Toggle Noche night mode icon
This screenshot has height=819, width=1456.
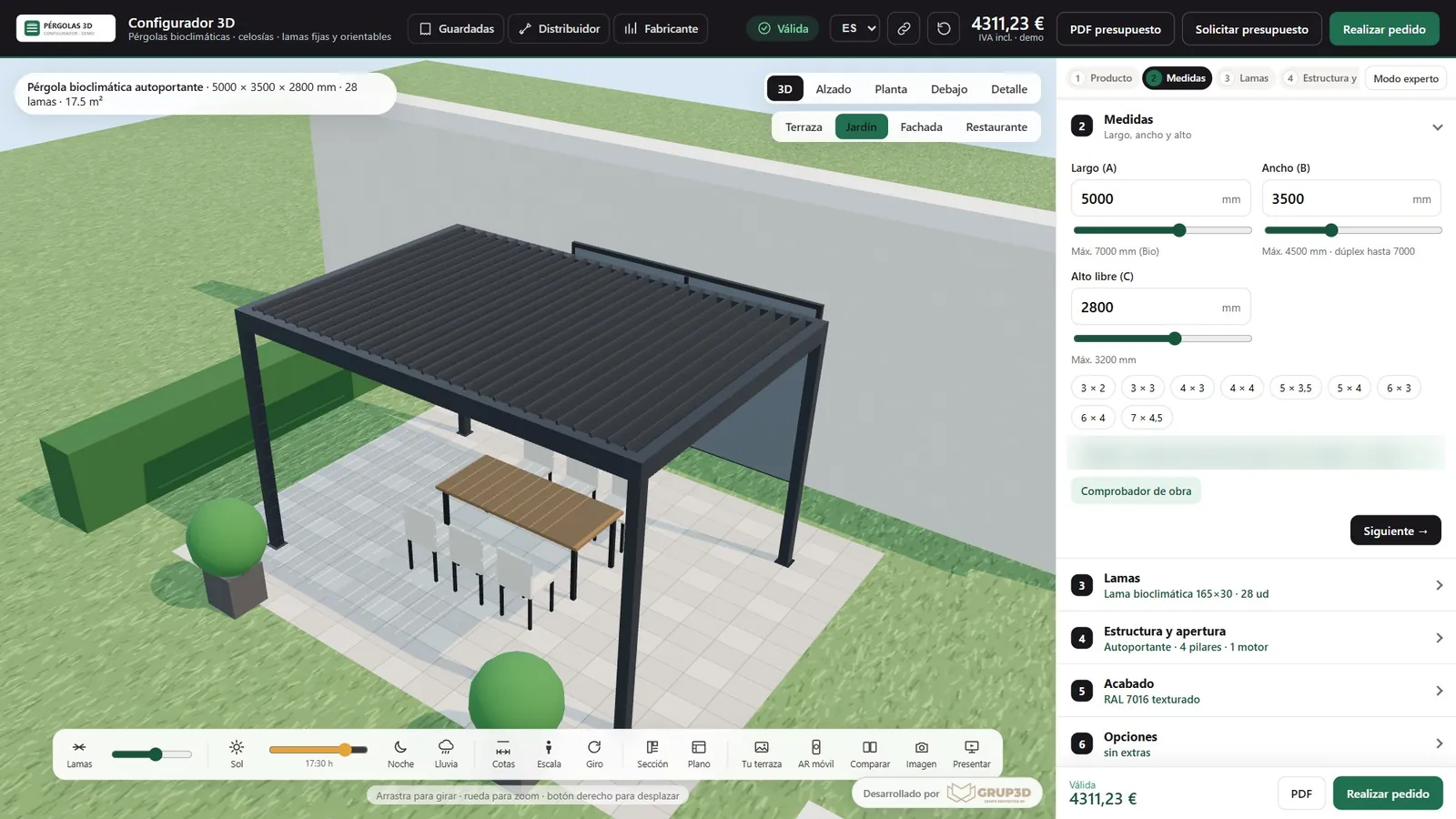click(400, 754)
